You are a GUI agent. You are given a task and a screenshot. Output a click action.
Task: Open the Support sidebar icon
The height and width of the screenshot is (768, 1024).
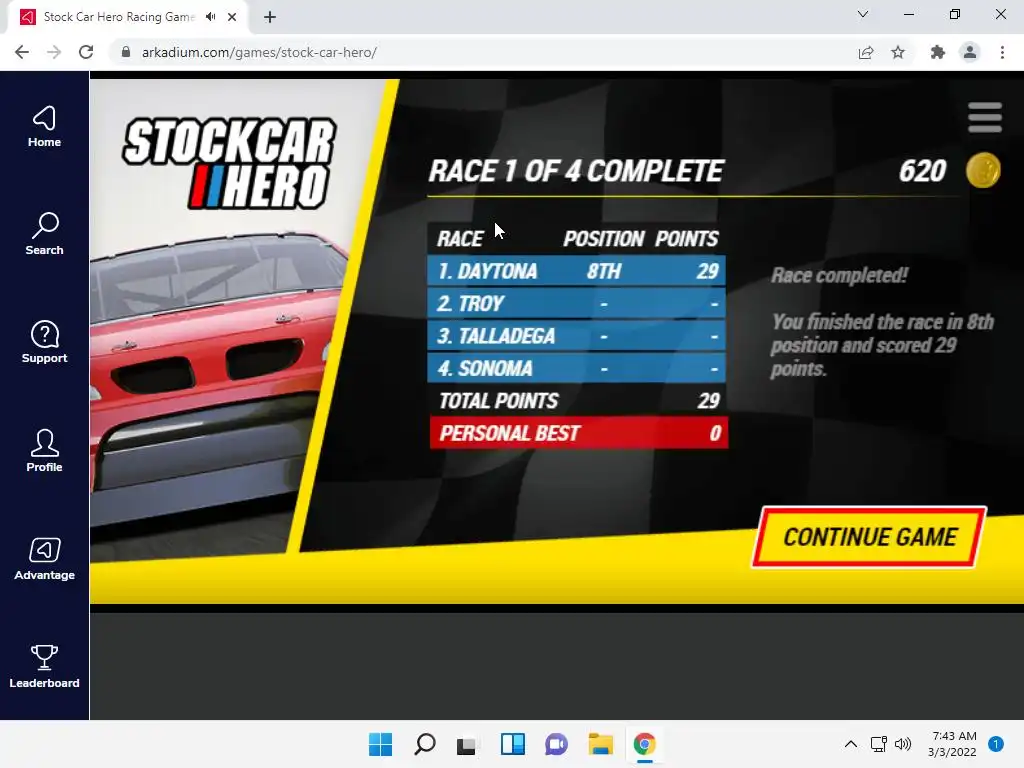(x=44, y=342)
